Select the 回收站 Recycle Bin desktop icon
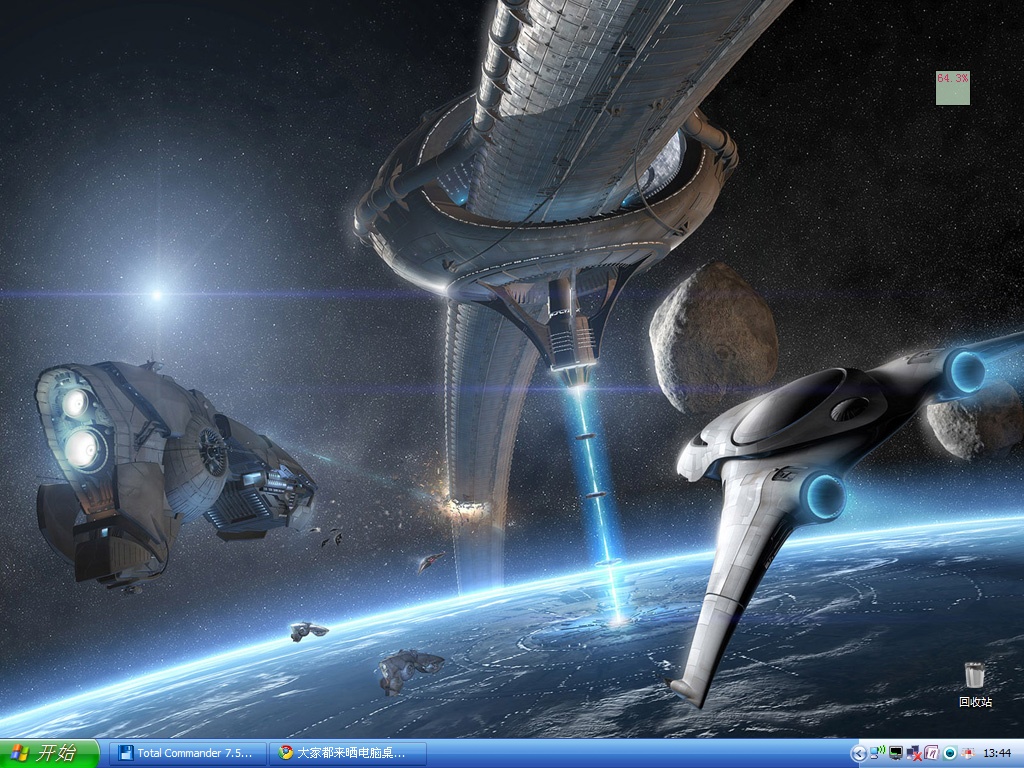The image size is (1024, 768). click(975, 684)
